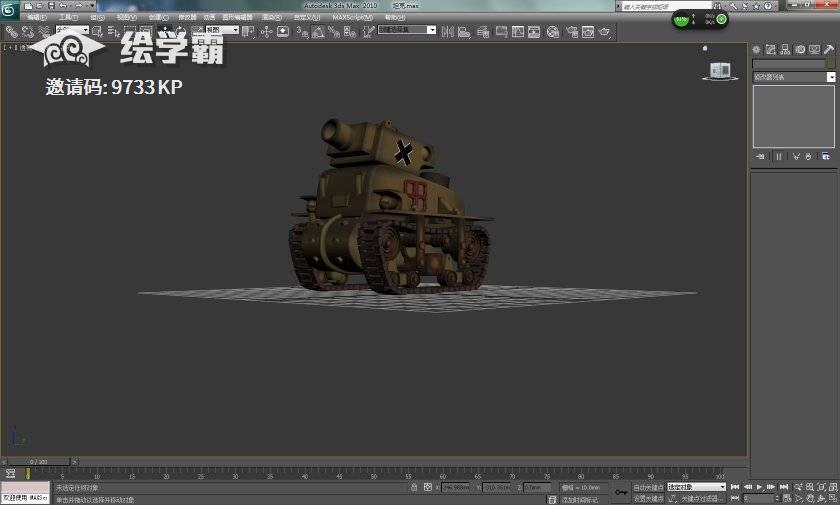Open the Modifier List dropdown
This screenshot has height=505, width=840.
[794, 77]
